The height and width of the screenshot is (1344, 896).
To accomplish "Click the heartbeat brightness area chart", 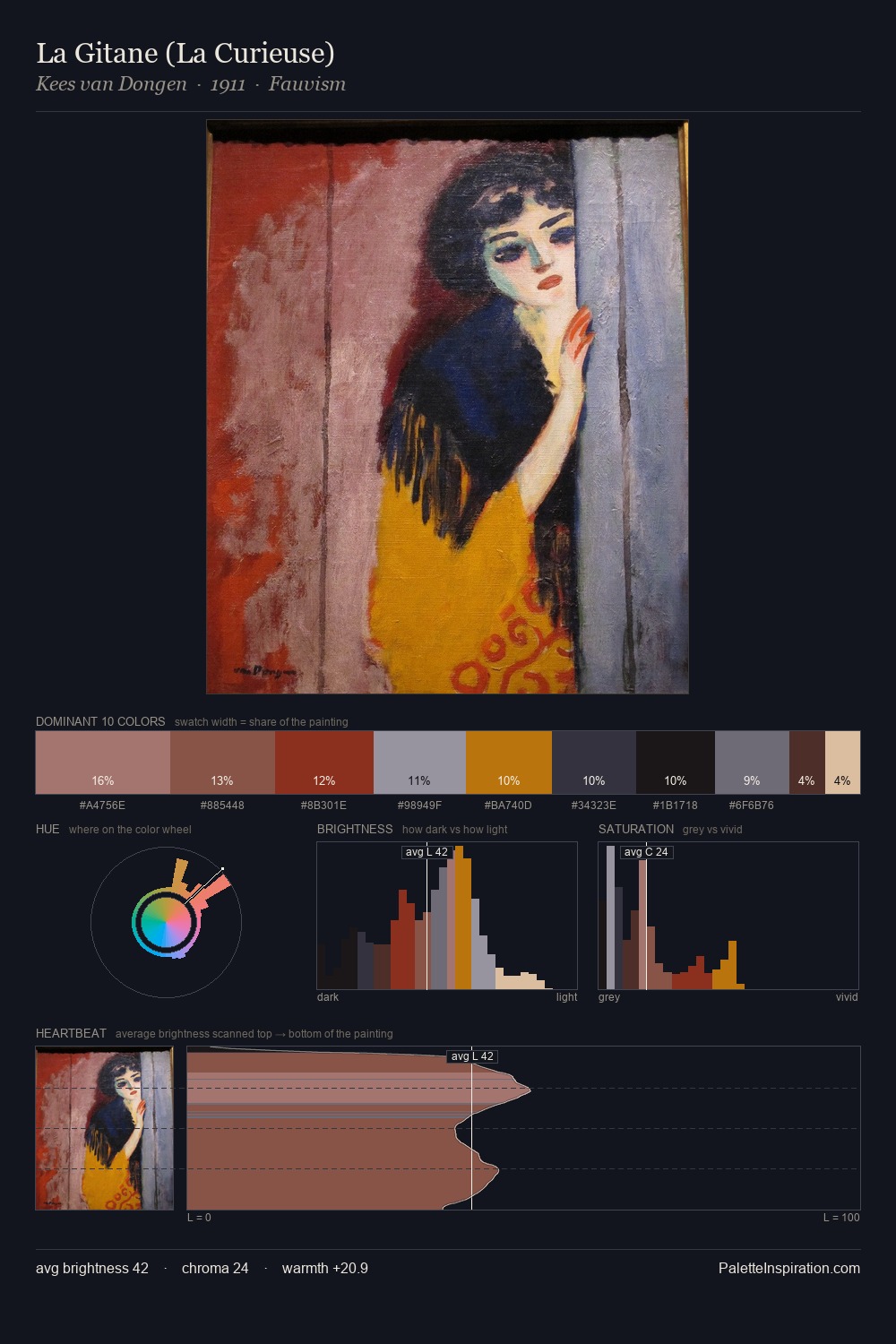I will (x=523, y=1128).
